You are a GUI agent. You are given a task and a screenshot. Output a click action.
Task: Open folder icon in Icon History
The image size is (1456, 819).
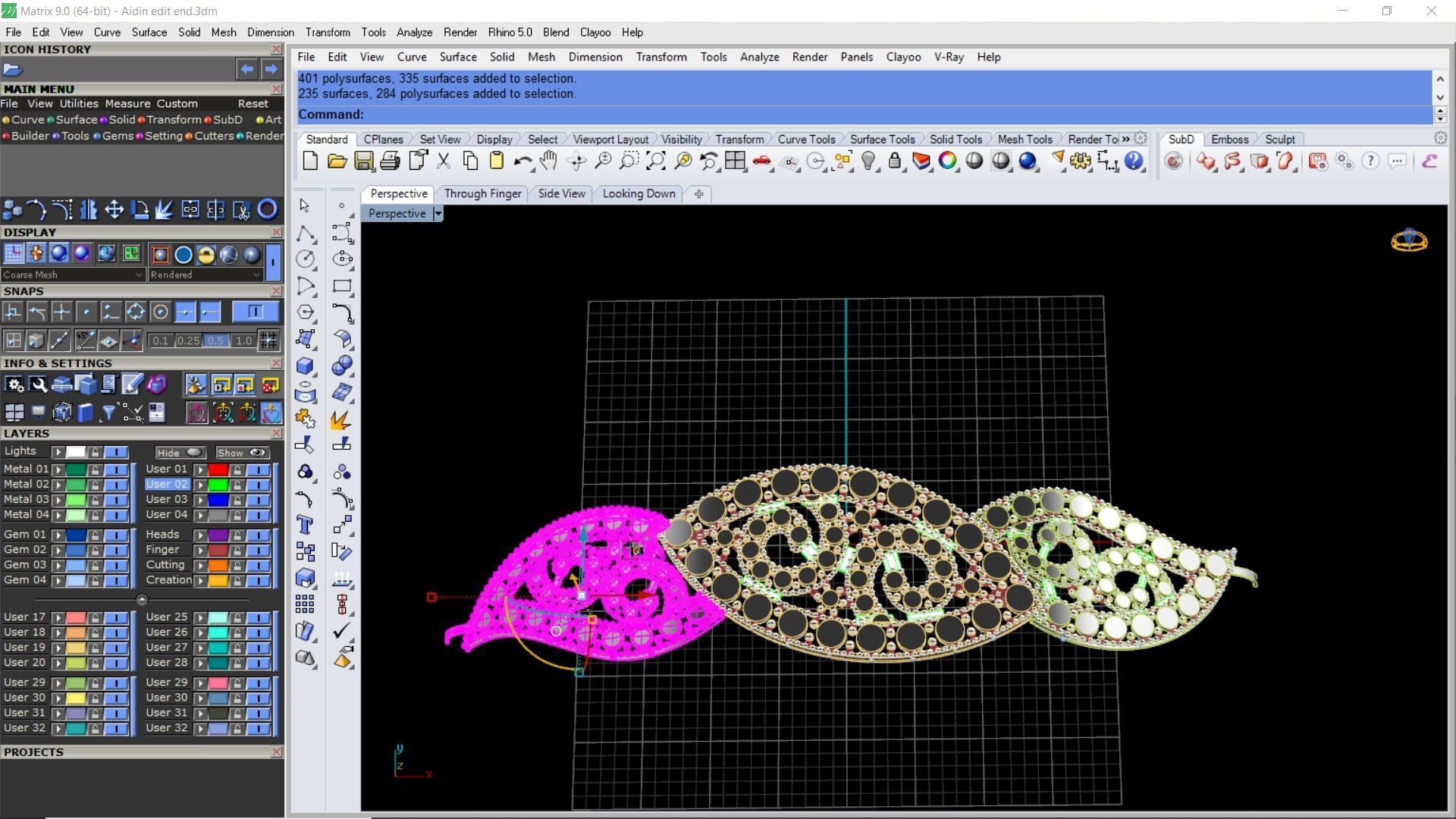click(12, 70)
